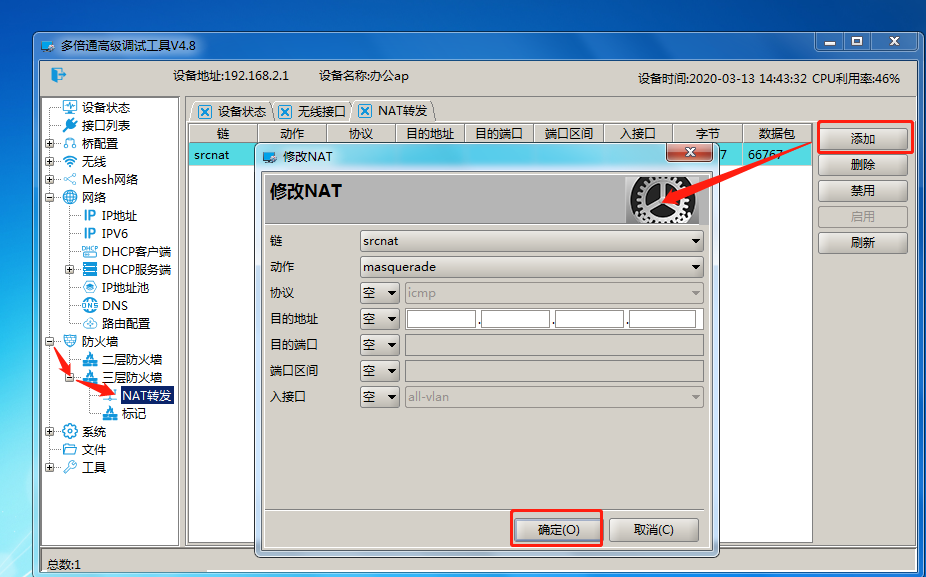Click the 设备状态 monitor icon in the tree
Image resolution: width=926 pixels, height=577 pixels.
tap(70, 107)
